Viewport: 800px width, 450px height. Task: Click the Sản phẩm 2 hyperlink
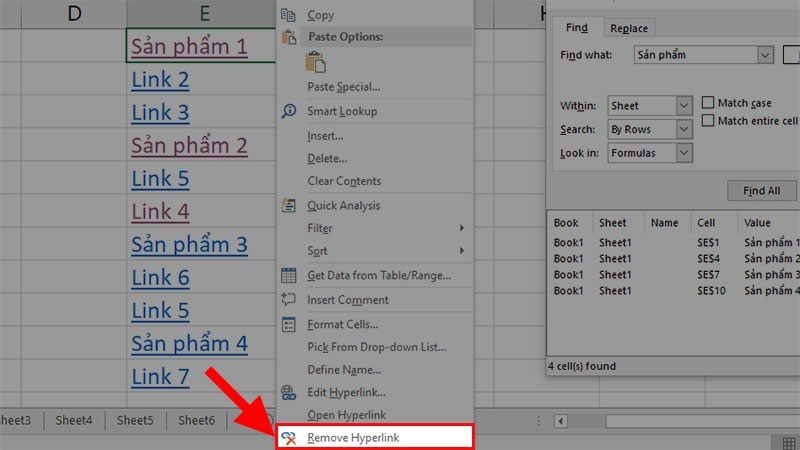(x=189, y=145)
